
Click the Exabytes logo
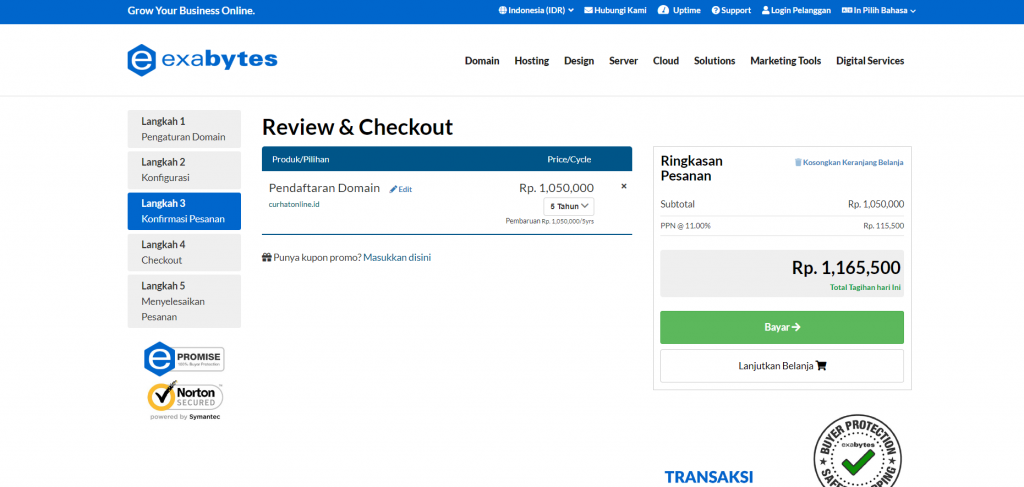click(x=202, y=60)
